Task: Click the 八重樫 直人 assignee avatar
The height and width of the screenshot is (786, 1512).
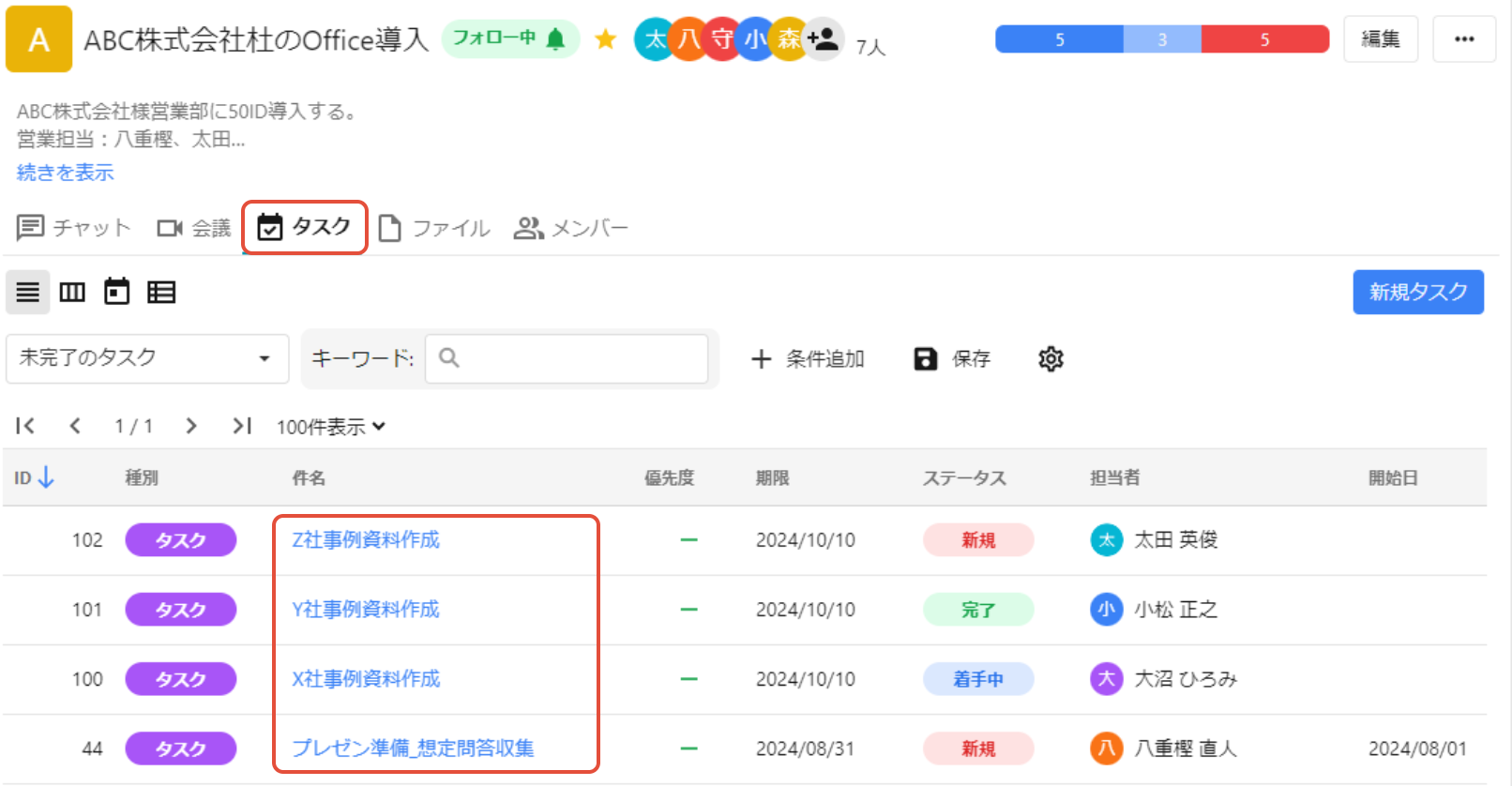Action: pyautogui.click(x=1106, y=748)
